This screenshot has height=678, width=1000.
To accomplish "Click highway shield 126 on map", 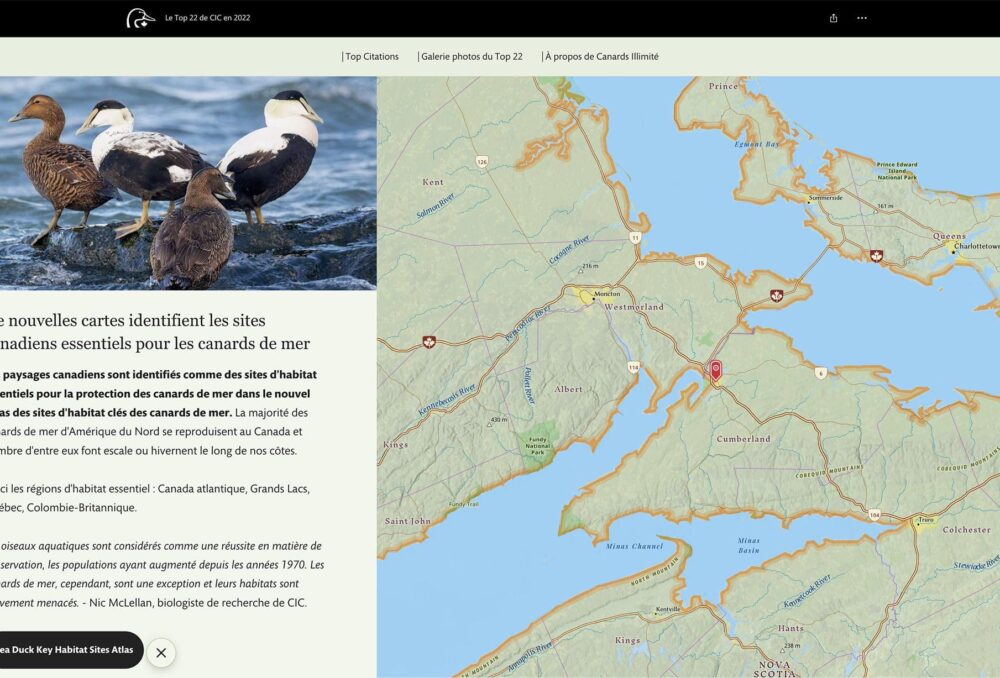I will pos(482,162).
